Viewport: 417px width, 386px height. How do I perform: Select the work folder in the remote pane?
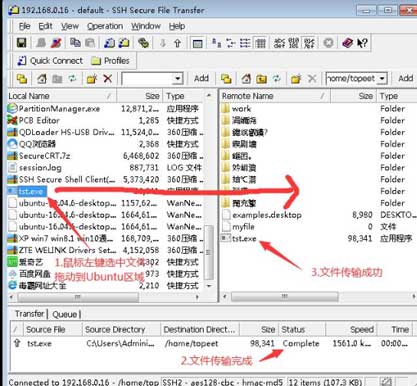241,108
